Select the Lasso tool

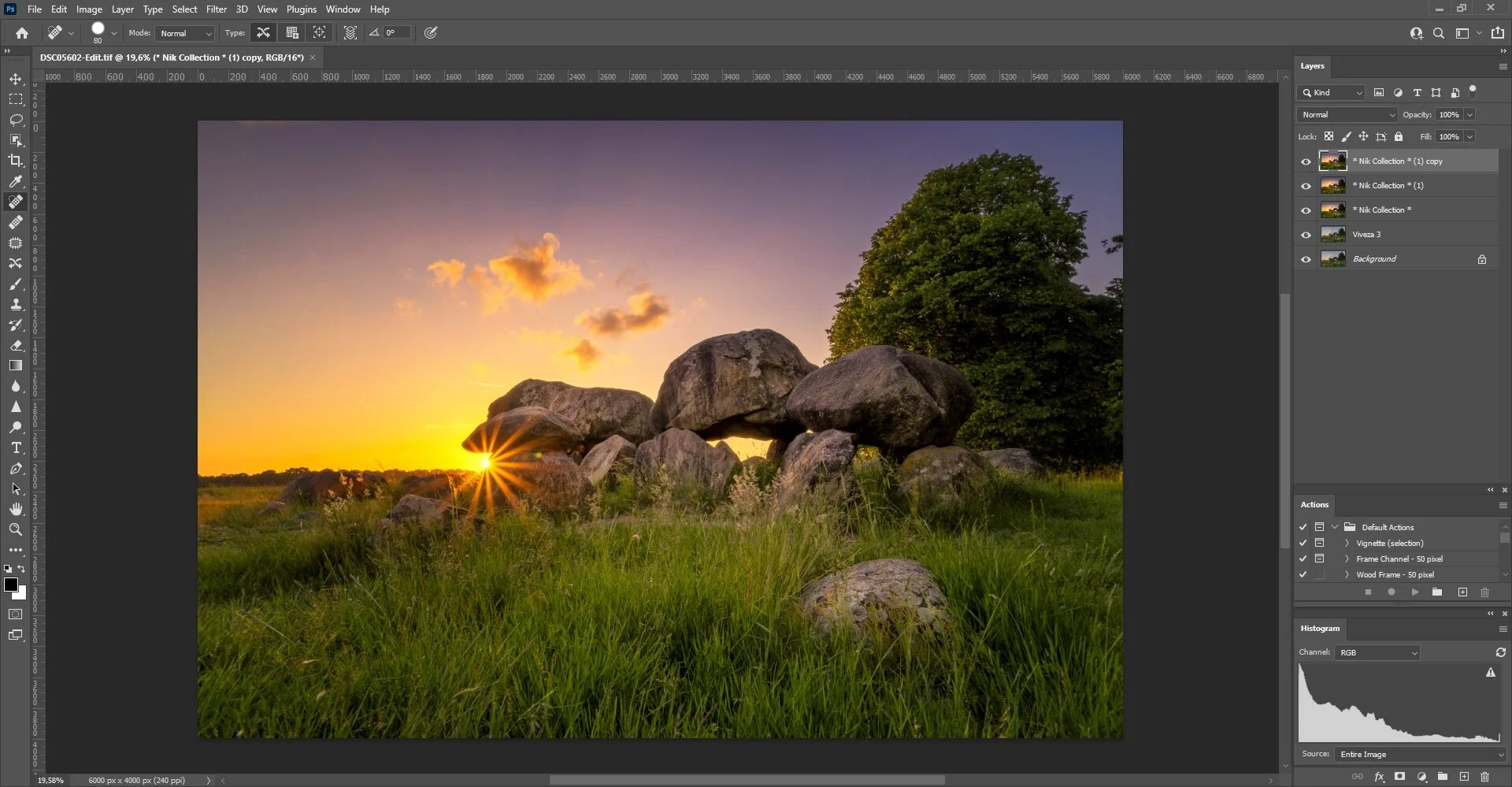(16, 120)
